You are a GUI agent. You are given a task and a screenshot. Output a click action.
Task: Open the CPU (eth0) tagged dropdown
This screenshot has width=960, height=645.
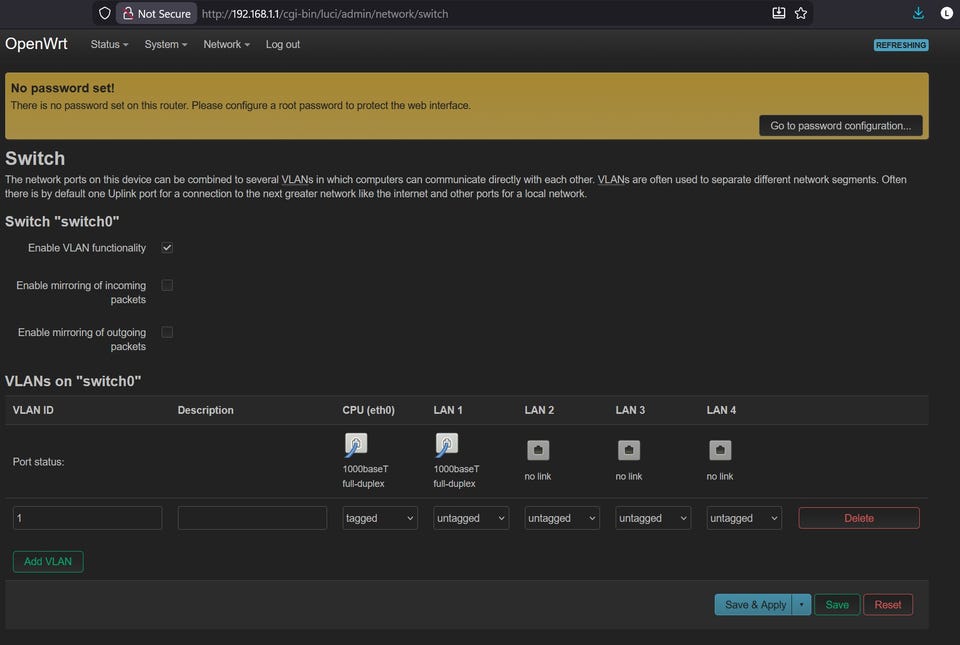[380, 518]
